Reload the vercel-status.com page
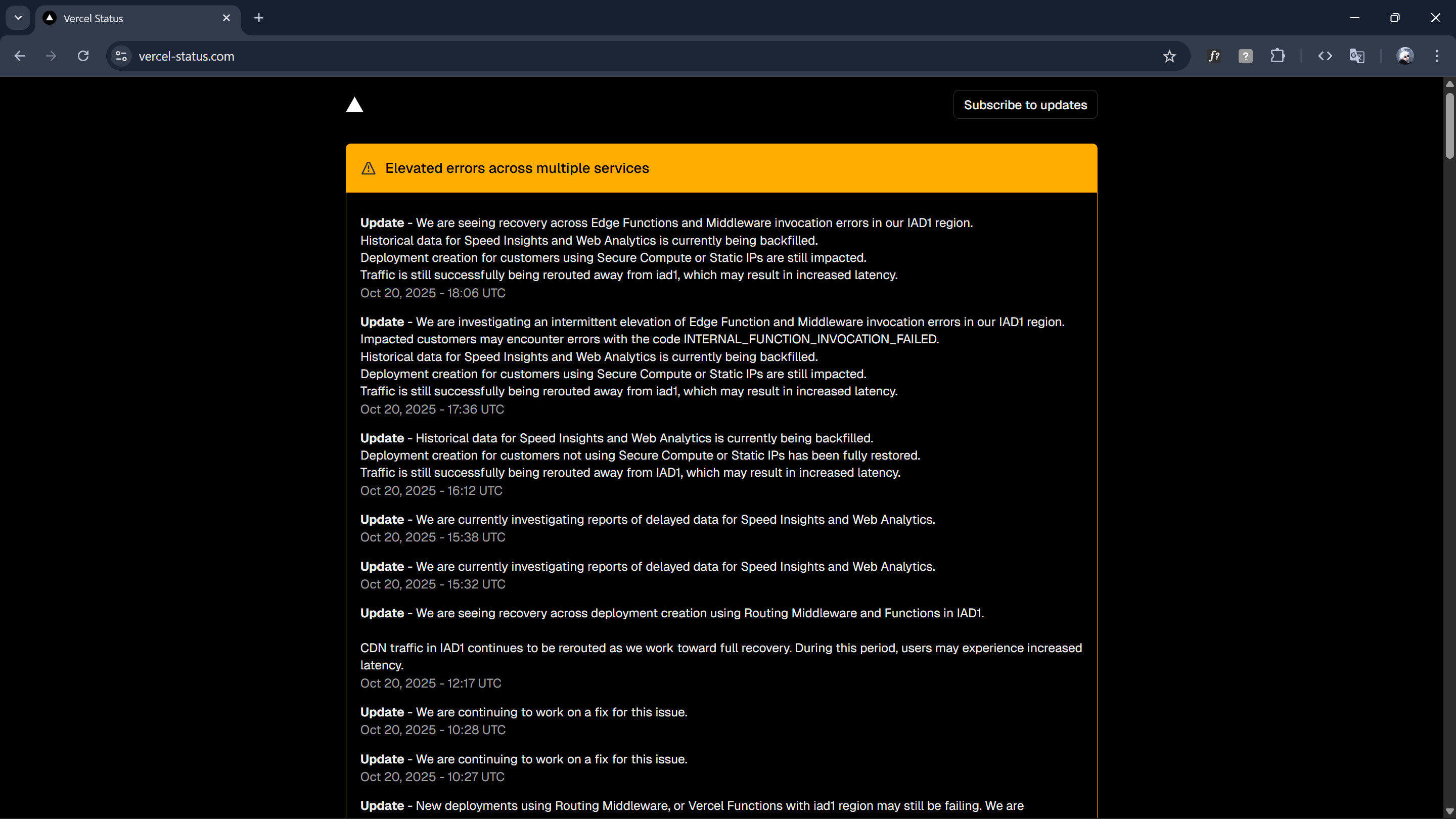1456x819 pixels. pos(82,56)
